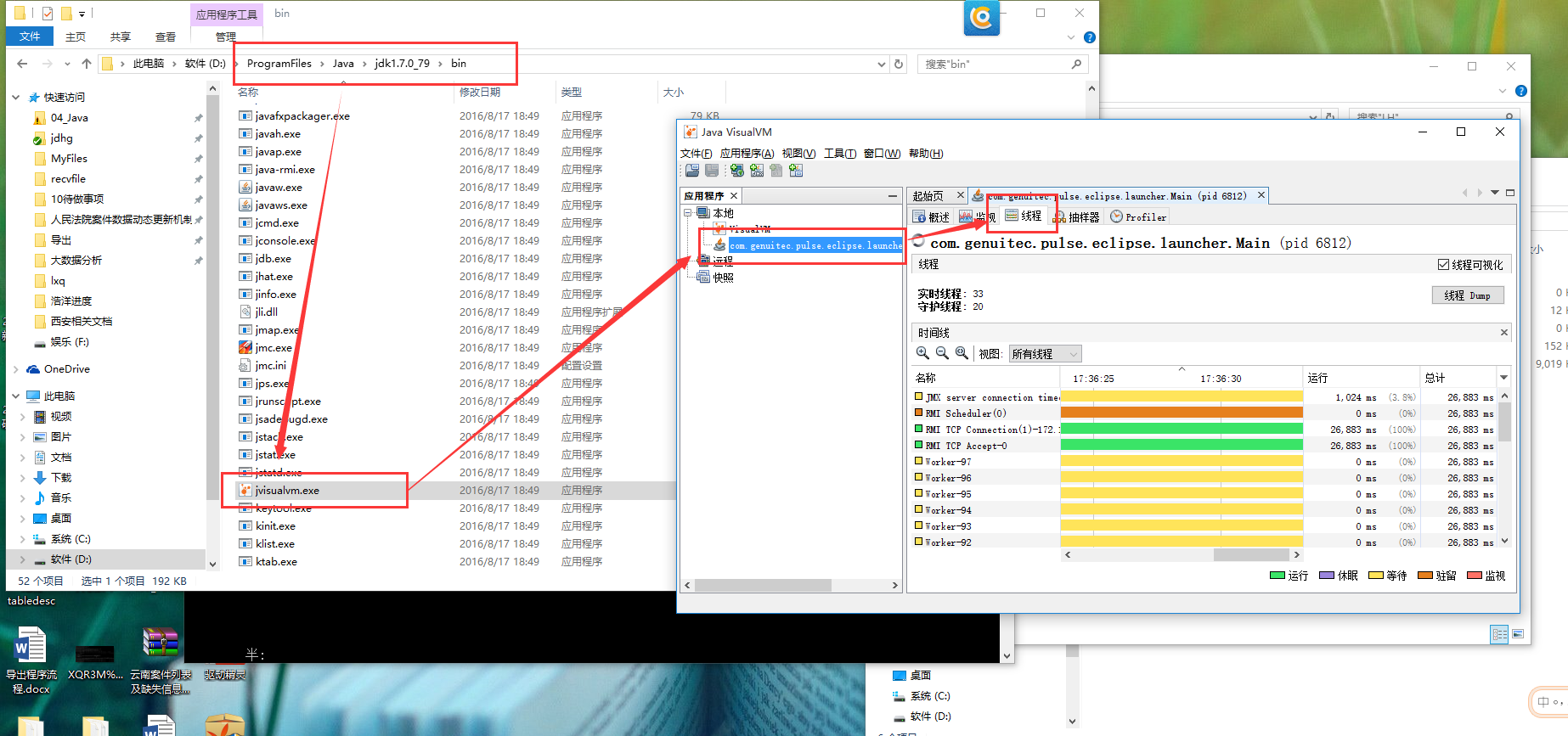Toggle the 线程可视化 checkbox
The height and width of the screenshot is (736, 1568).
coord(1443,265)
